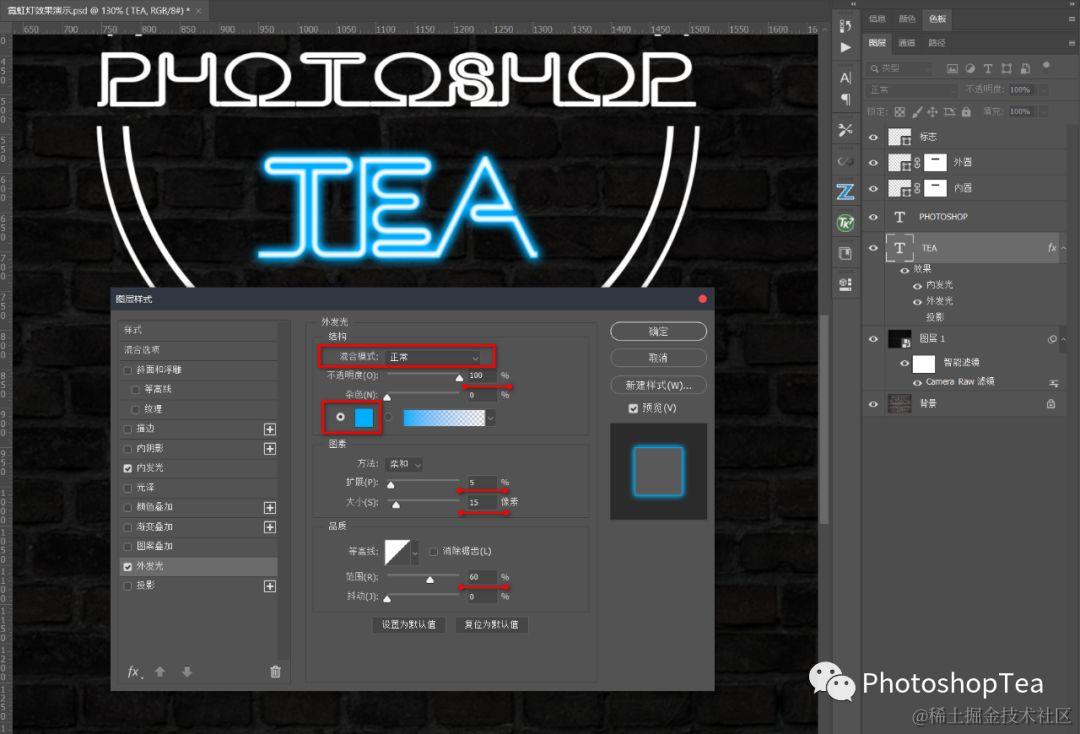This screenshot has height=734, width=1080.
Task: Click the lock position icon
Action: (x=933, y=112)
